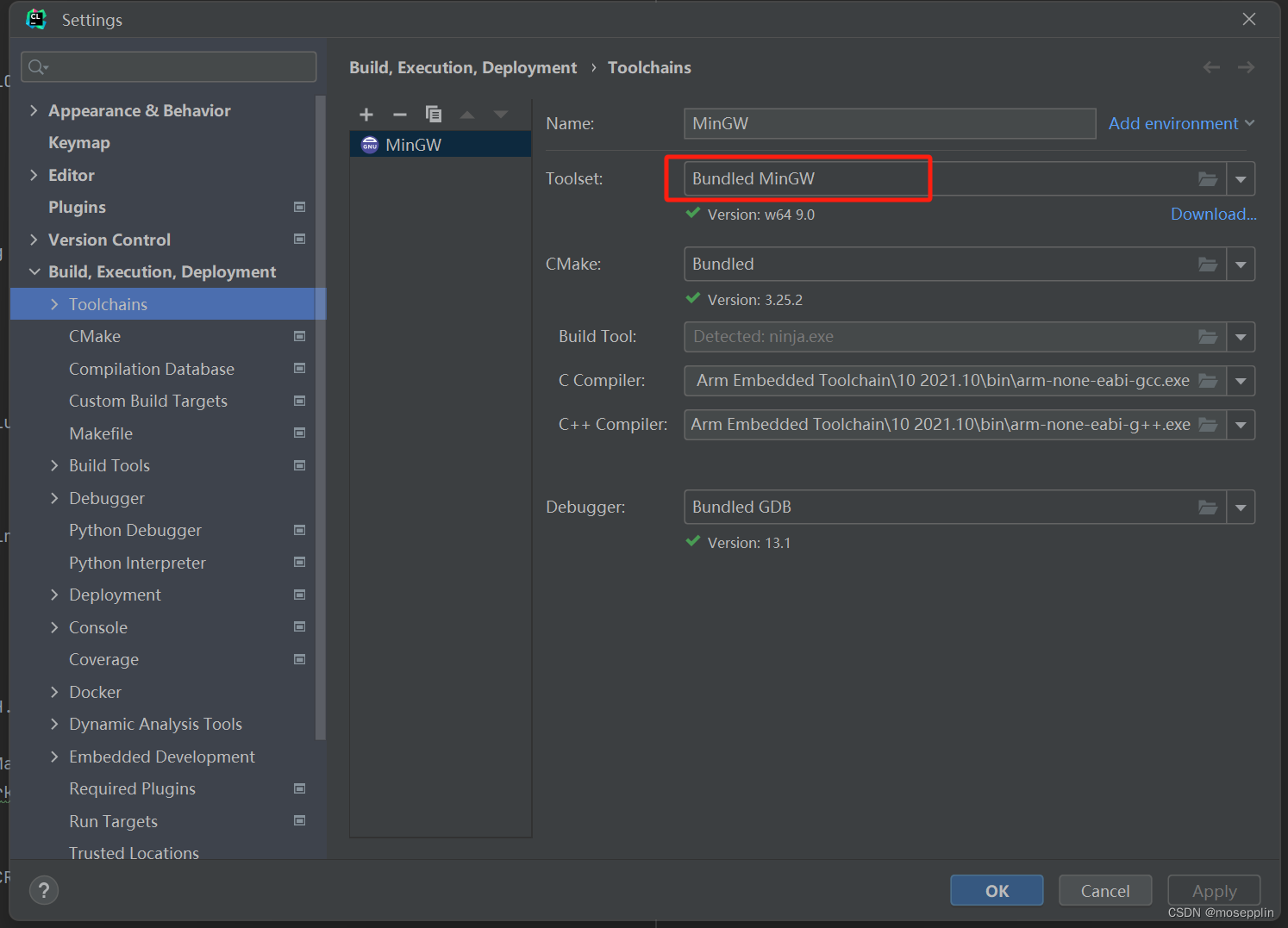Browse folder for Debugger path
The width and height of the screenshot is (1288, 928).
(x=1208, y=508)
